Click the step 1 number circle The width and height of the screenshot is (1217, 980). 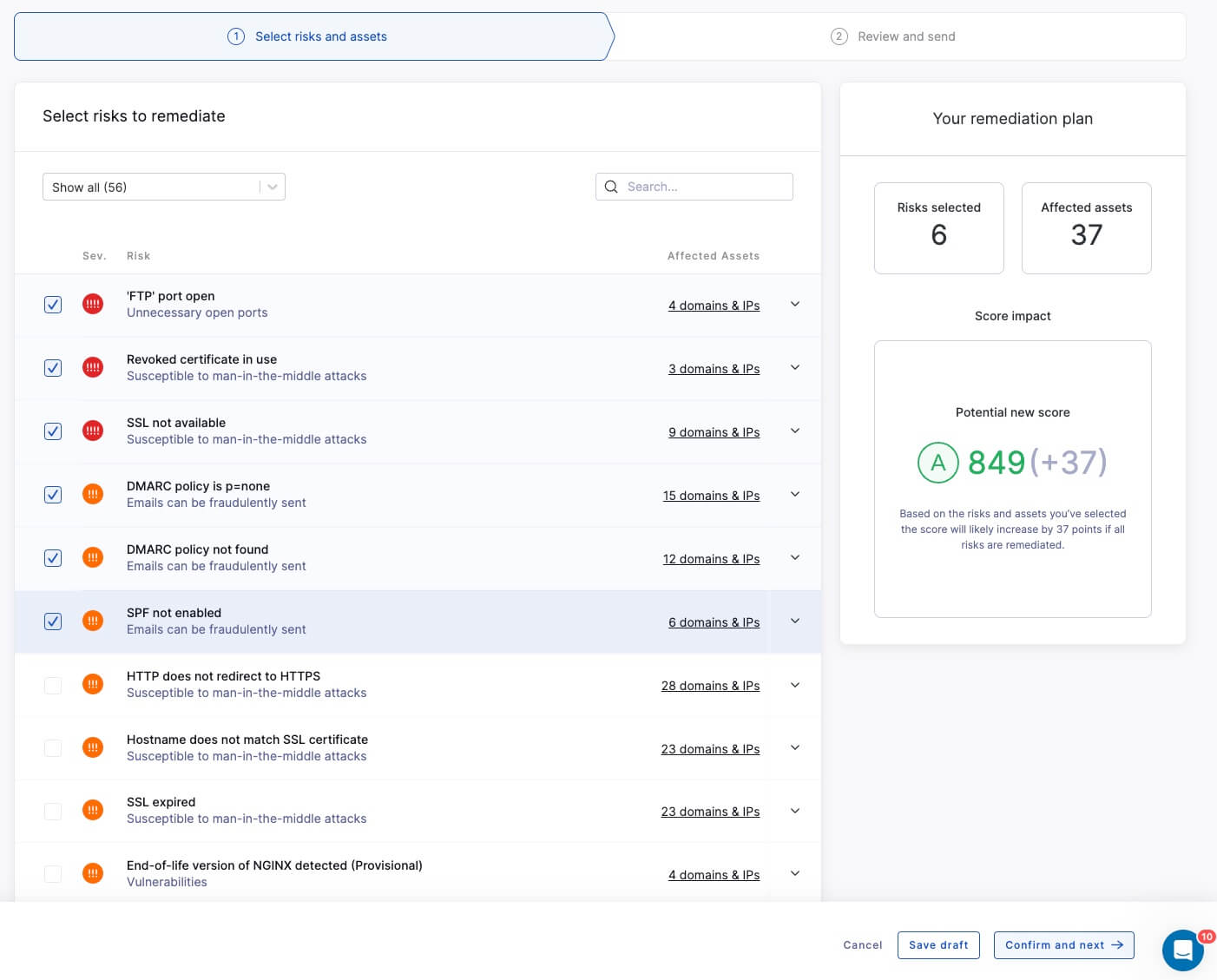pos(236,36)
